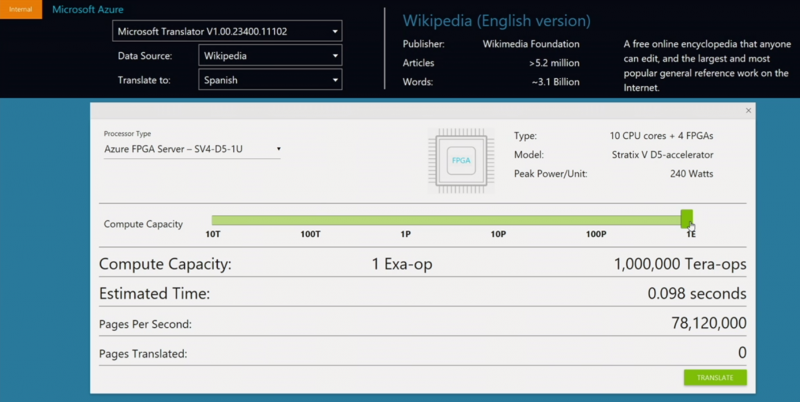This screenshot has width=800, height=402.
Task: Click the Pages Translated 0 value
Action: coord(742,353)
